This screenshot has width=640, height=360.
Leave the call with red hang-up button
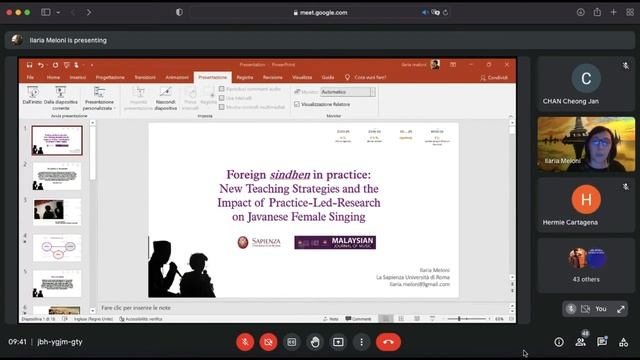[388, 342]
